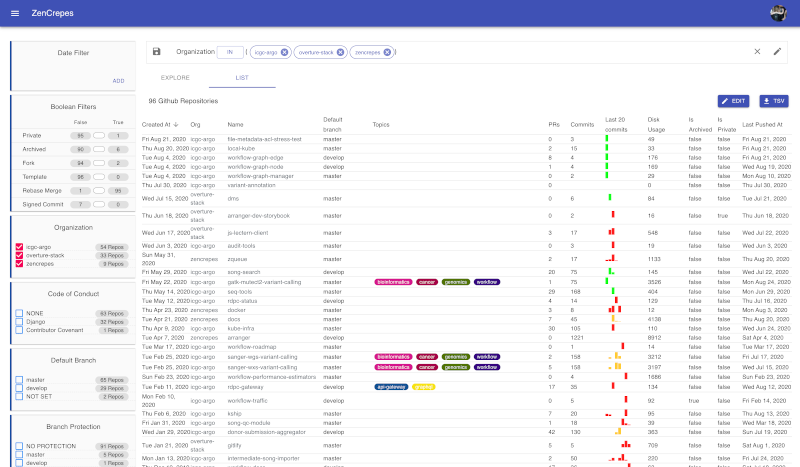The height and width of the screenshot is (467, 800).
Task: Toggle the Template boolean filter switch
Action: [99, 177]
